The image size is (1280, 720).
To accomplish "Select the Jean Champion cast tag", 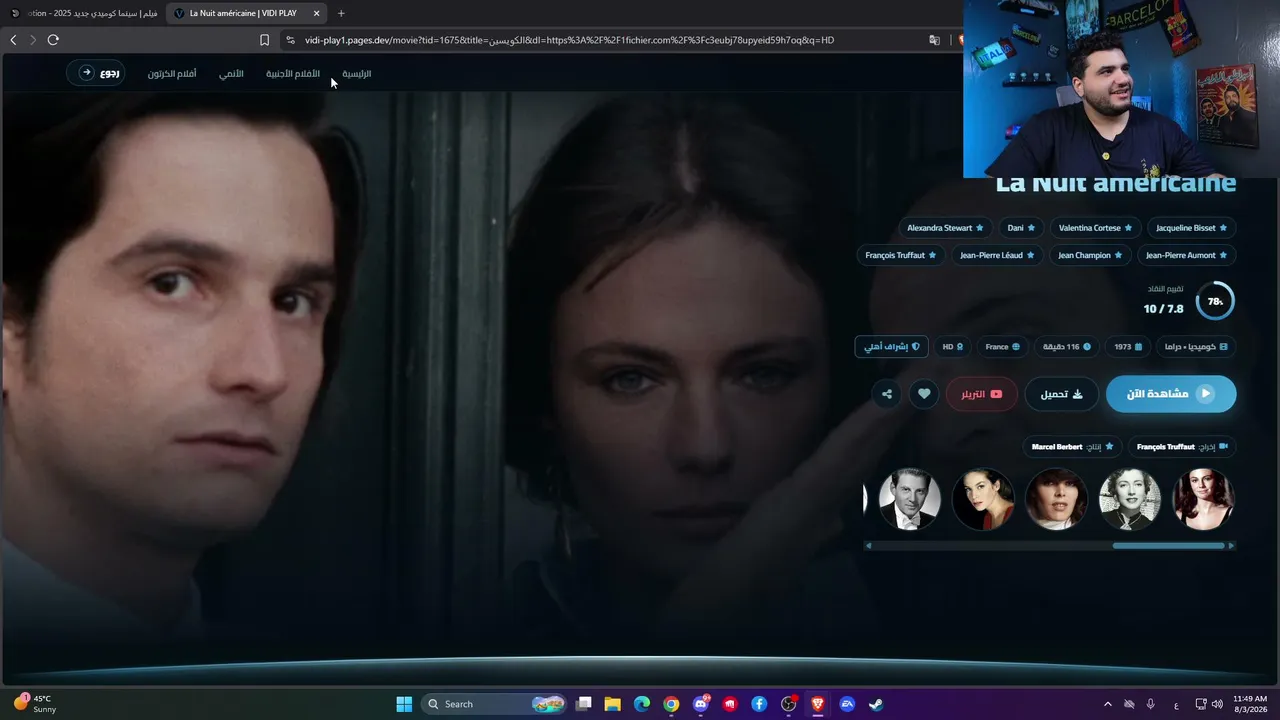I will (x=1090, y=255).
